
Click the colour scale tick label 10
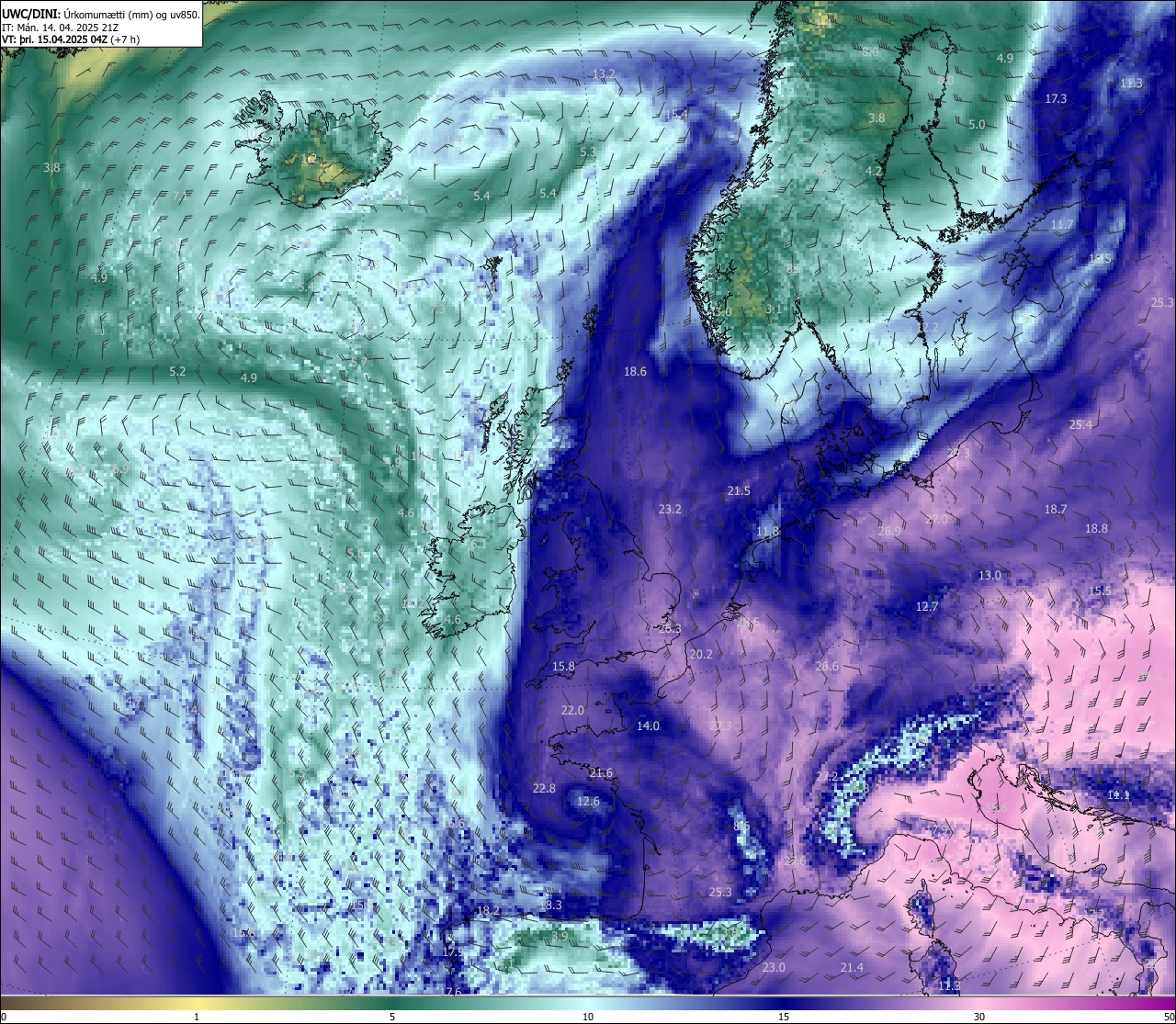[588, 1016]
